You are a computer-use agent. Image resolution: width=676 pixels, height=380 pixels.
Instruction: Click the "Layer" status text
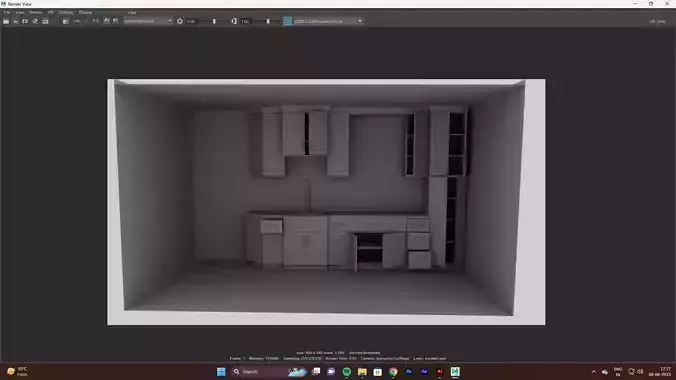pyautogui.click(x=429, y=358)
